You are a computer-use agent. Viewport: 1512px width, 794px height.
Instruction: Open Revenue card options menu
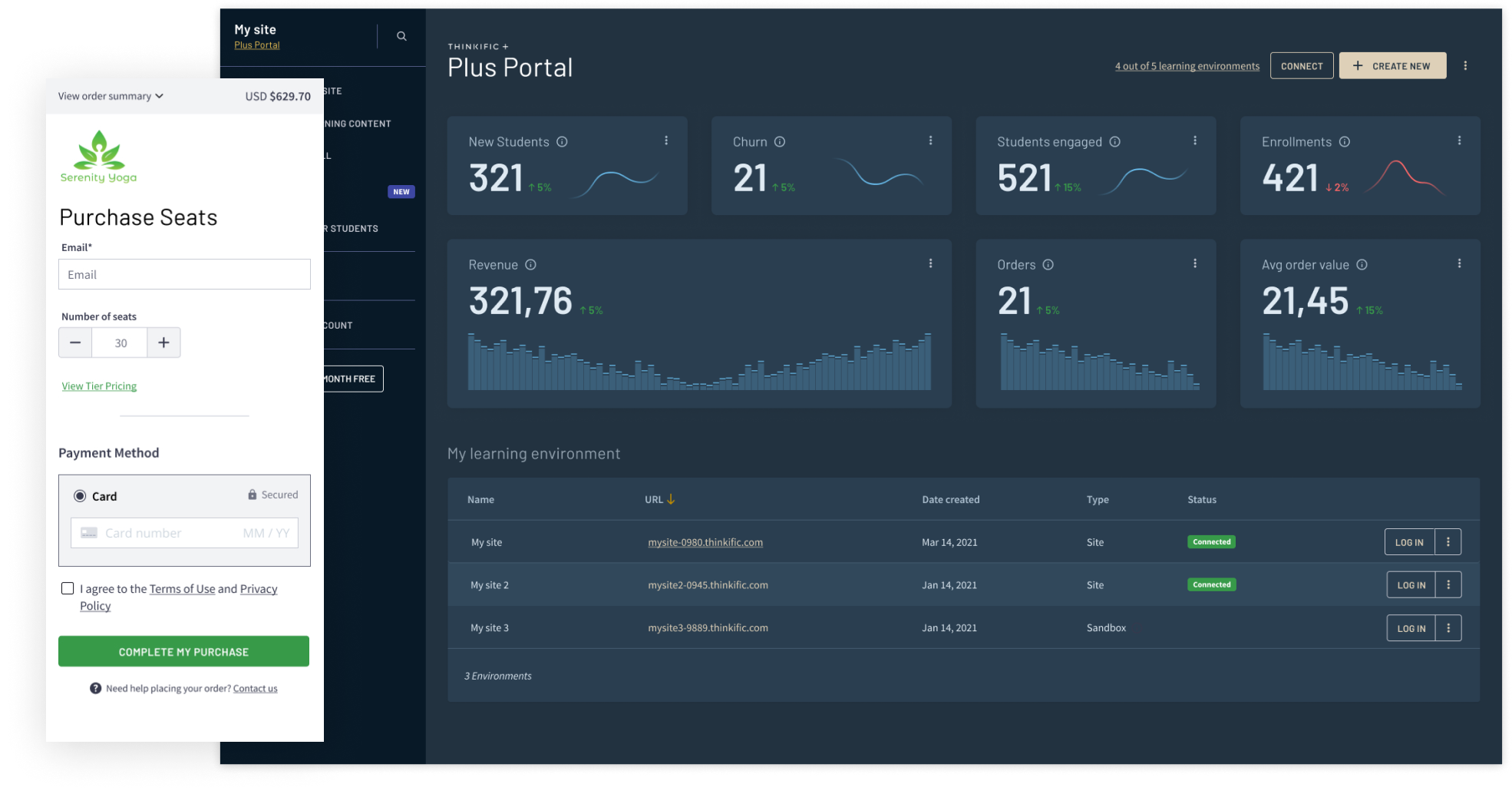click(930, 263)
